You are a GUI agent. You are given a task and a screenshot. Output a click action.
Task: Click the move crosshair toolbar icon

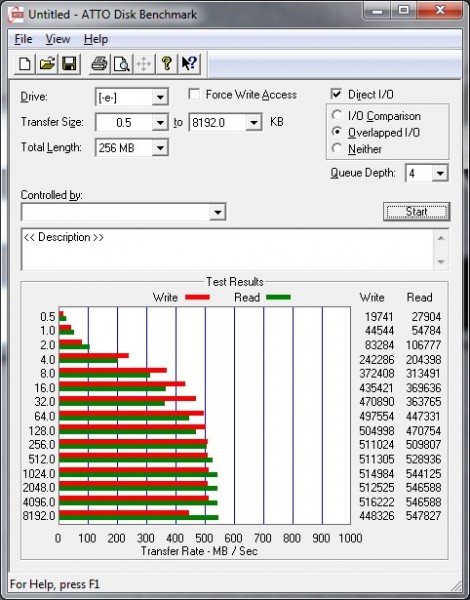(x=144, y=64)
